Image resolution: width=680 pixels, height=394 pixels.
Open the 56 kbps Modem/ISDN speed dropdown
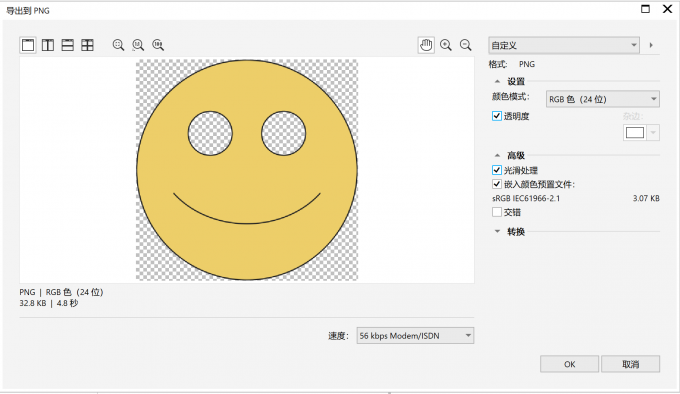(x=415, y=335)
